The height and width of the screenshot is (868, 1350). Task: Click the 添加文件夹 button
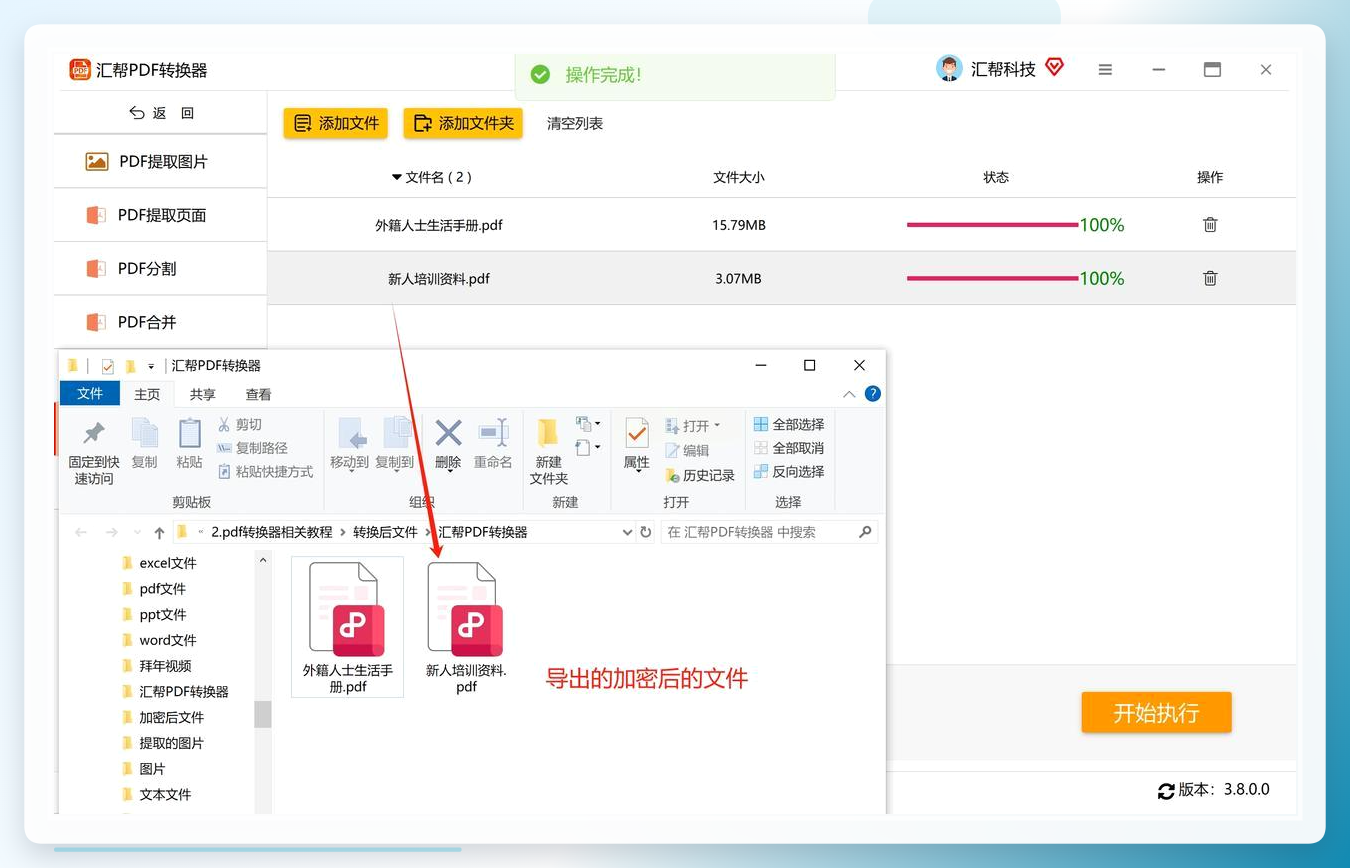[x=463, y=123]
